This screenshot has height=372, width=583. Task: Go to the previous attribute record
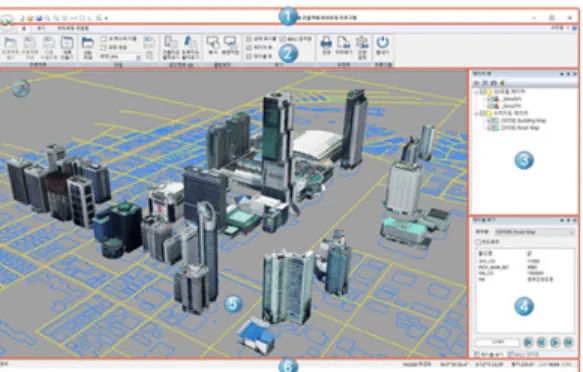[541, 342]
